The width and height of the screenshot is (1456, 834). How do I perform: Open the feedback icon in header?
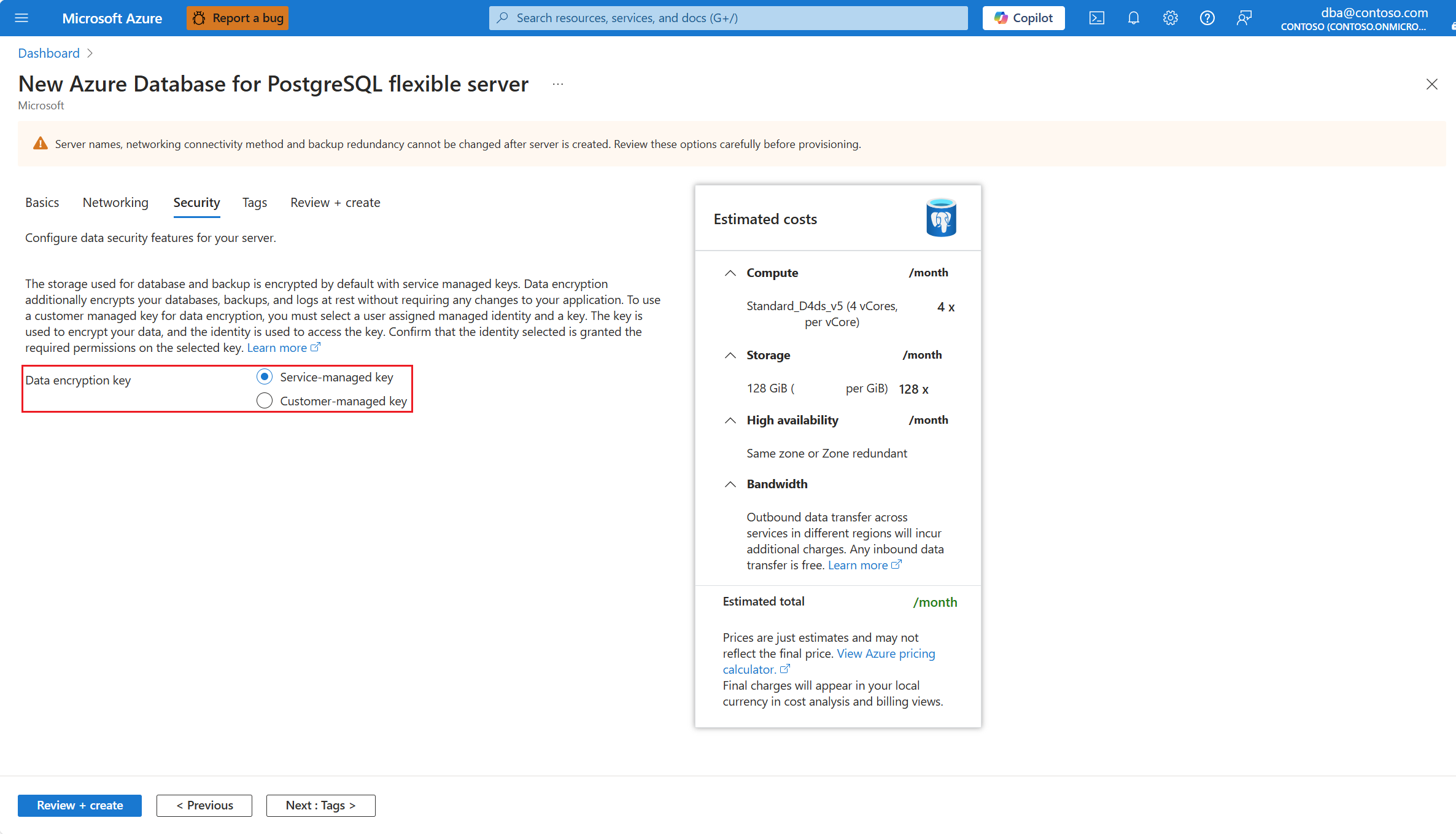coord(1244,18)
